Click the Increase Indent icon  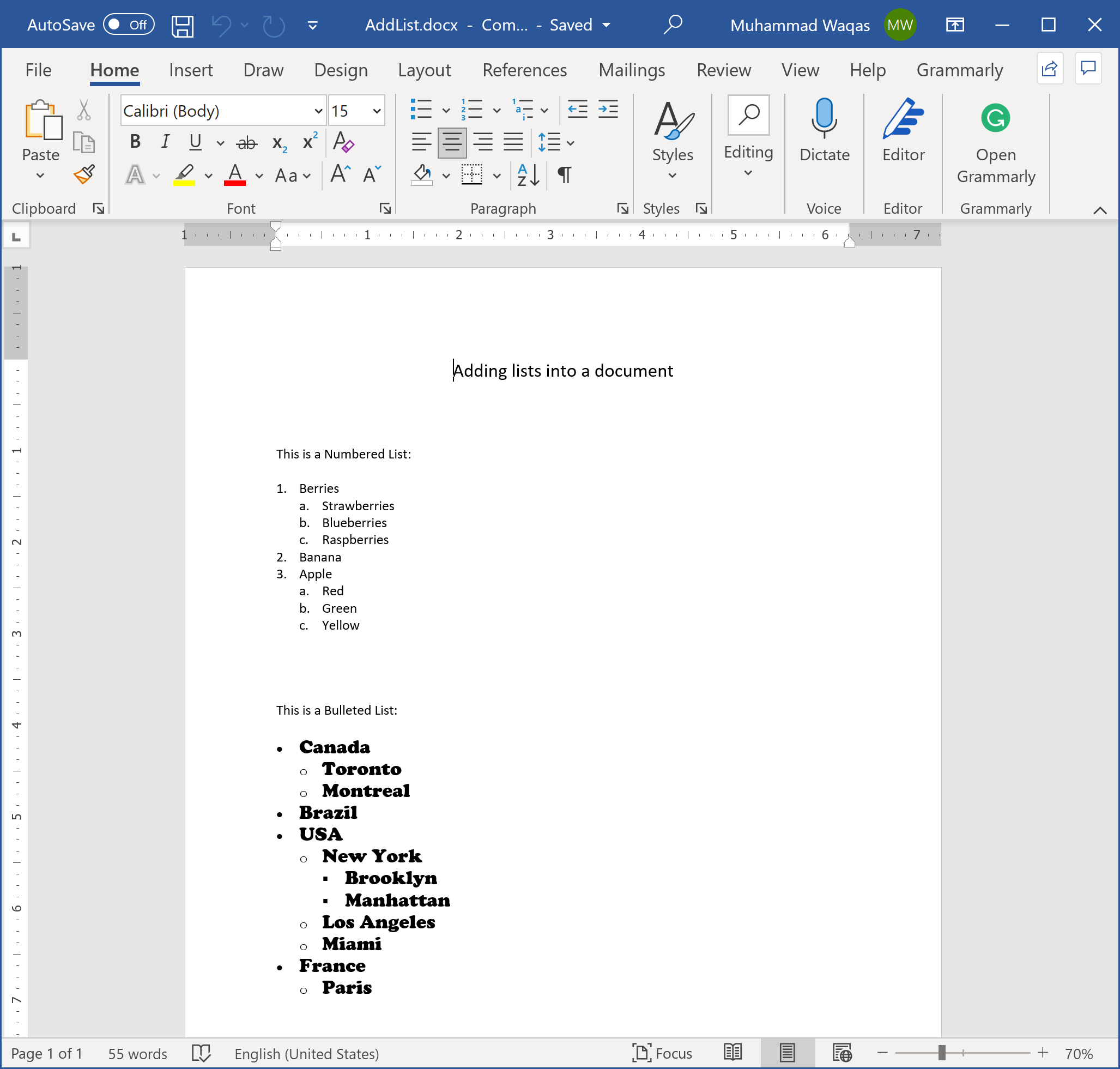(x=608, y=109)
